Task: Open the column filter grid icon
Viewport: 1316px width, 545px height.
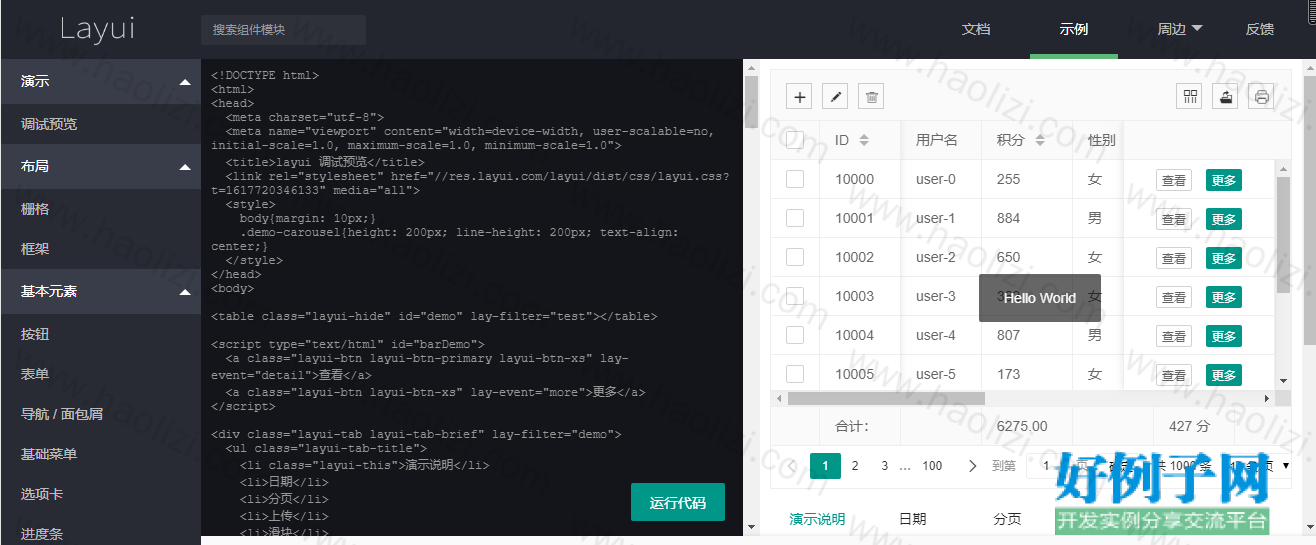Action: point(1190,96)
